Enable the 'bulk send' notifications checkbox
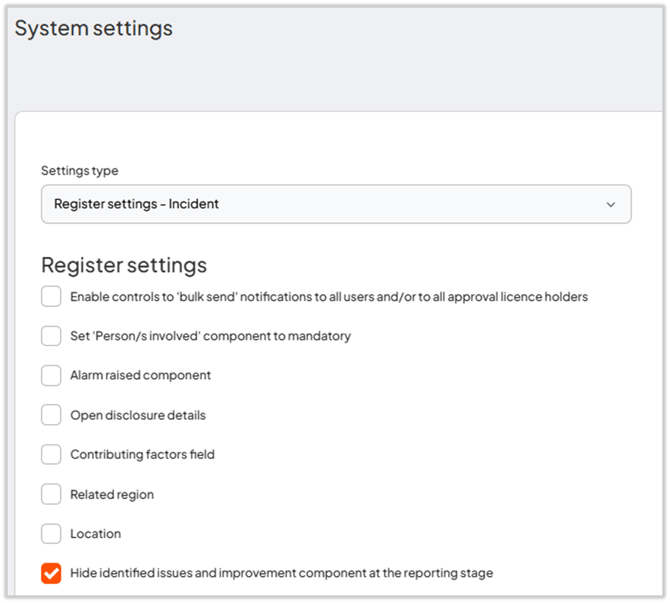The image size is (670, 603). tap(51, 297)
